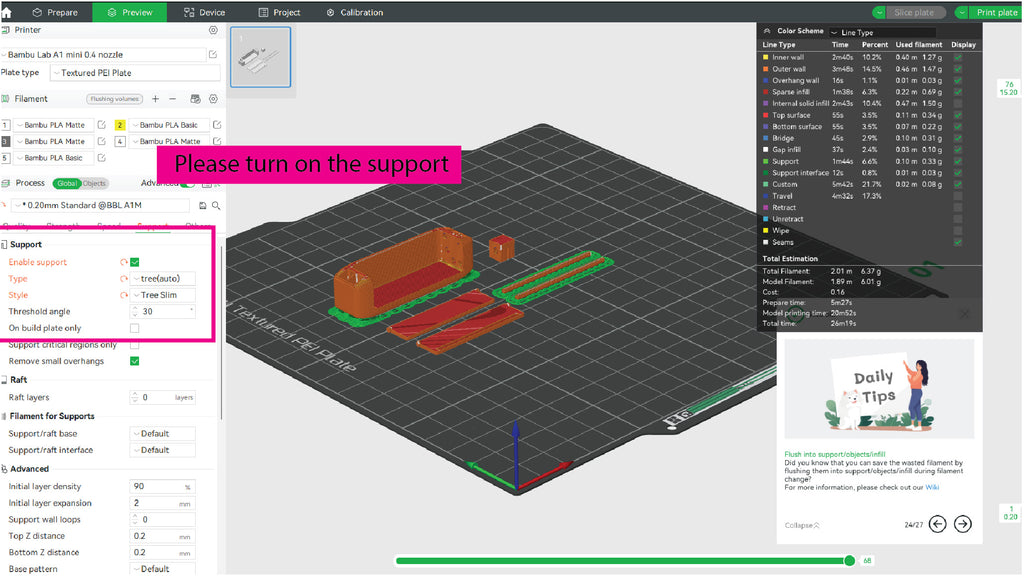Switch to Preview tab
This screenshot has height=576, width=1024.
[x=129, y=12]
